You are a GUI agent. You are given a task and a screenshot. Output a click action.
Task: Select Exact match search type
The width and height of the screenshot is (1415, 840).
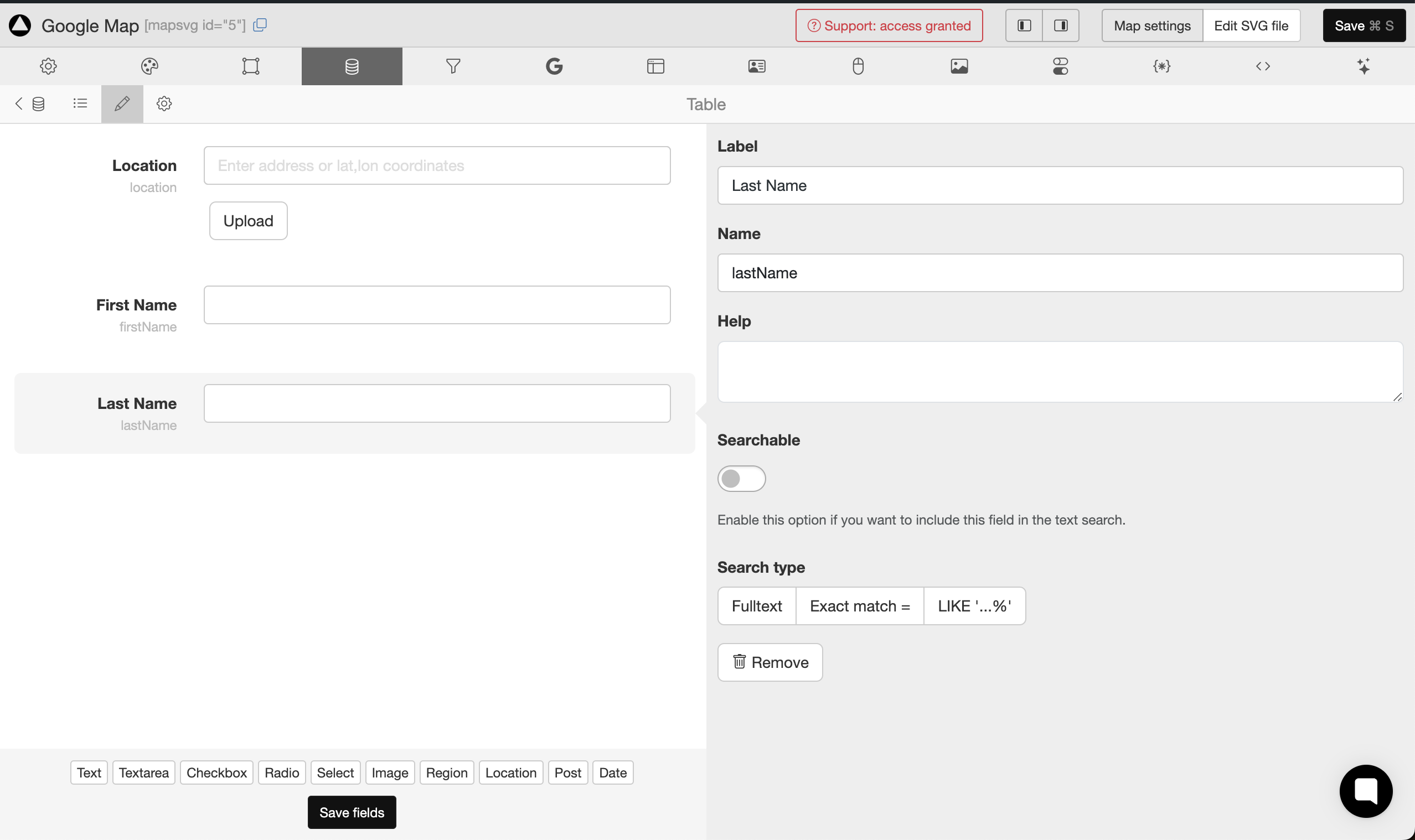click(860, 605)
